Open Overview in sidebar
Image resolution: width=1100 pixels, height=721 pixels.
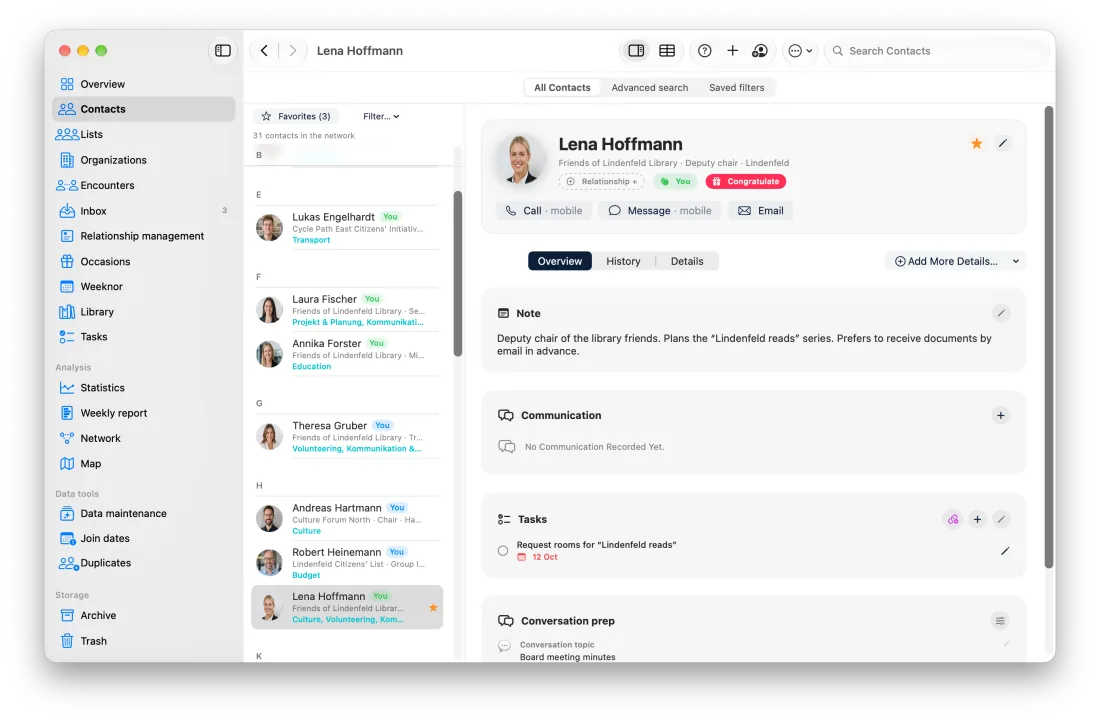(x=143, y=84)
